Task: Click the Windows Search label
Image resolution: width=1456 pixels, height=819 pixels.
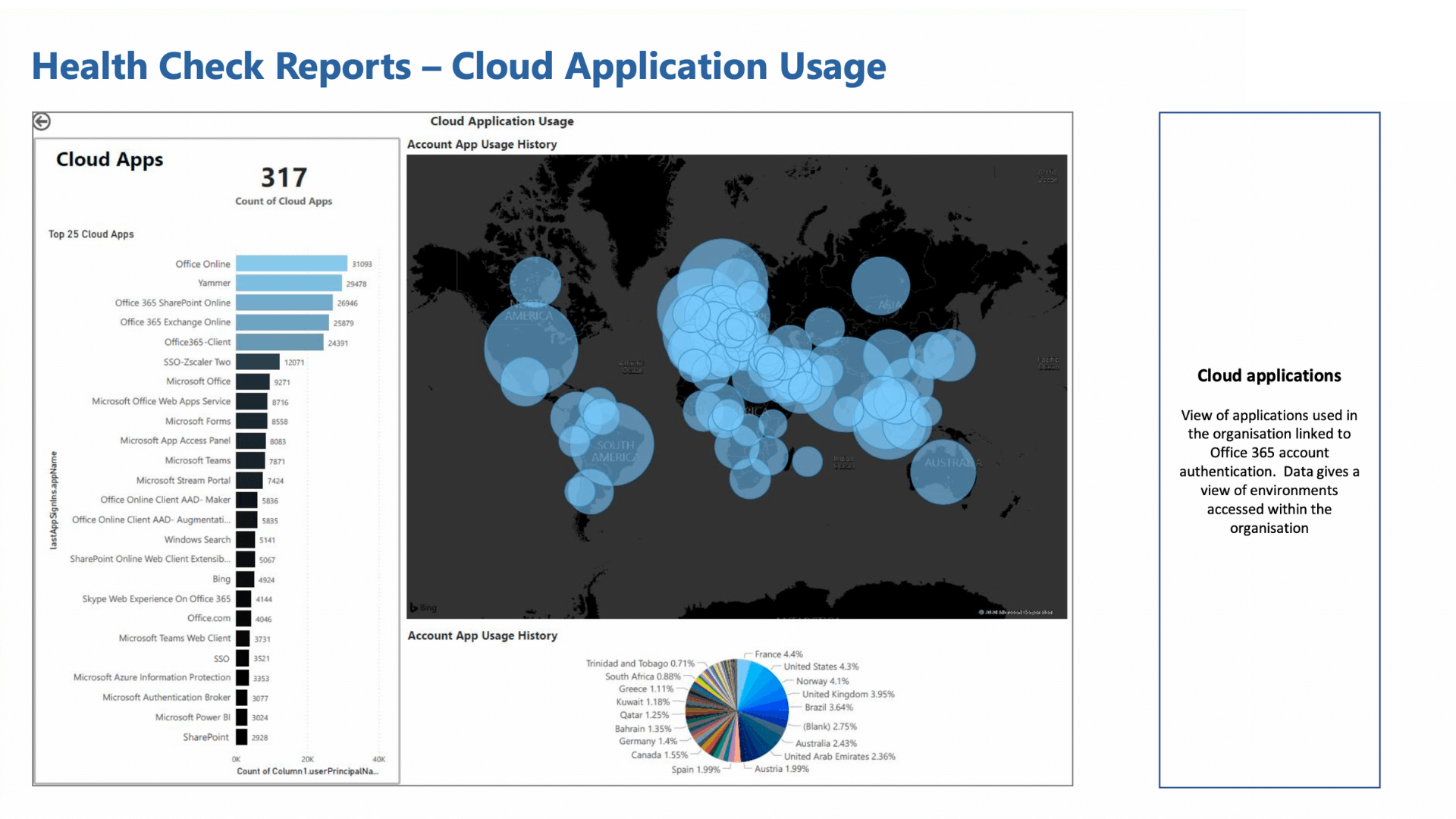Action: [197, 539]
